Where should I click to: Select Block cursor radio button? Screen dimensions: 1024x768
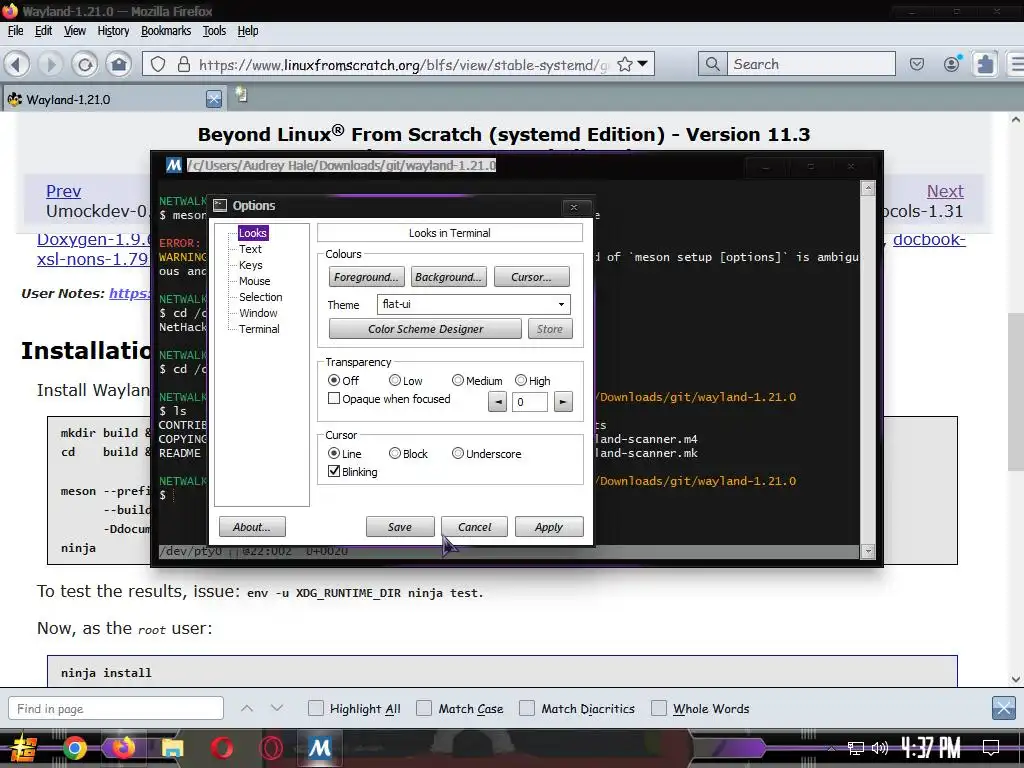pyautogui.click(x=394, y=453)
